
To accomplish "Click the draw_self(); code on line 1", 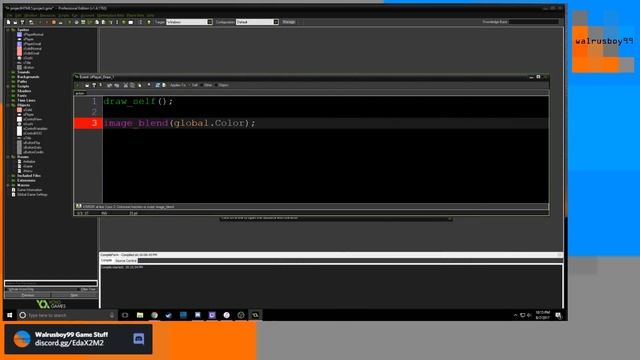I will tap(138, 101).
